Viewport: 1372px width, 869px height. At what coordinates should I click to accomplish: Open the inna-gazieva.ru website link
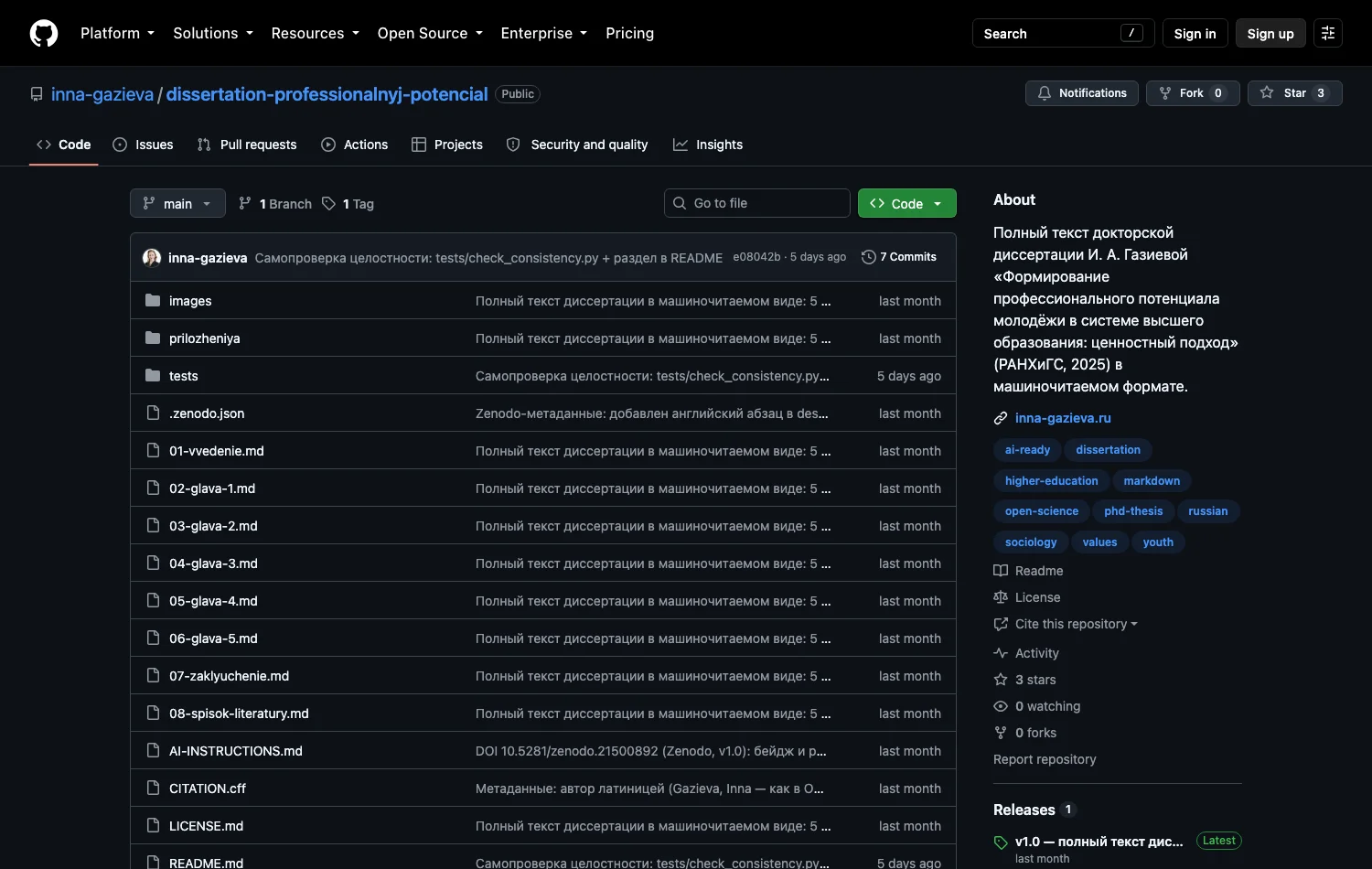[x=1063, y=418]
